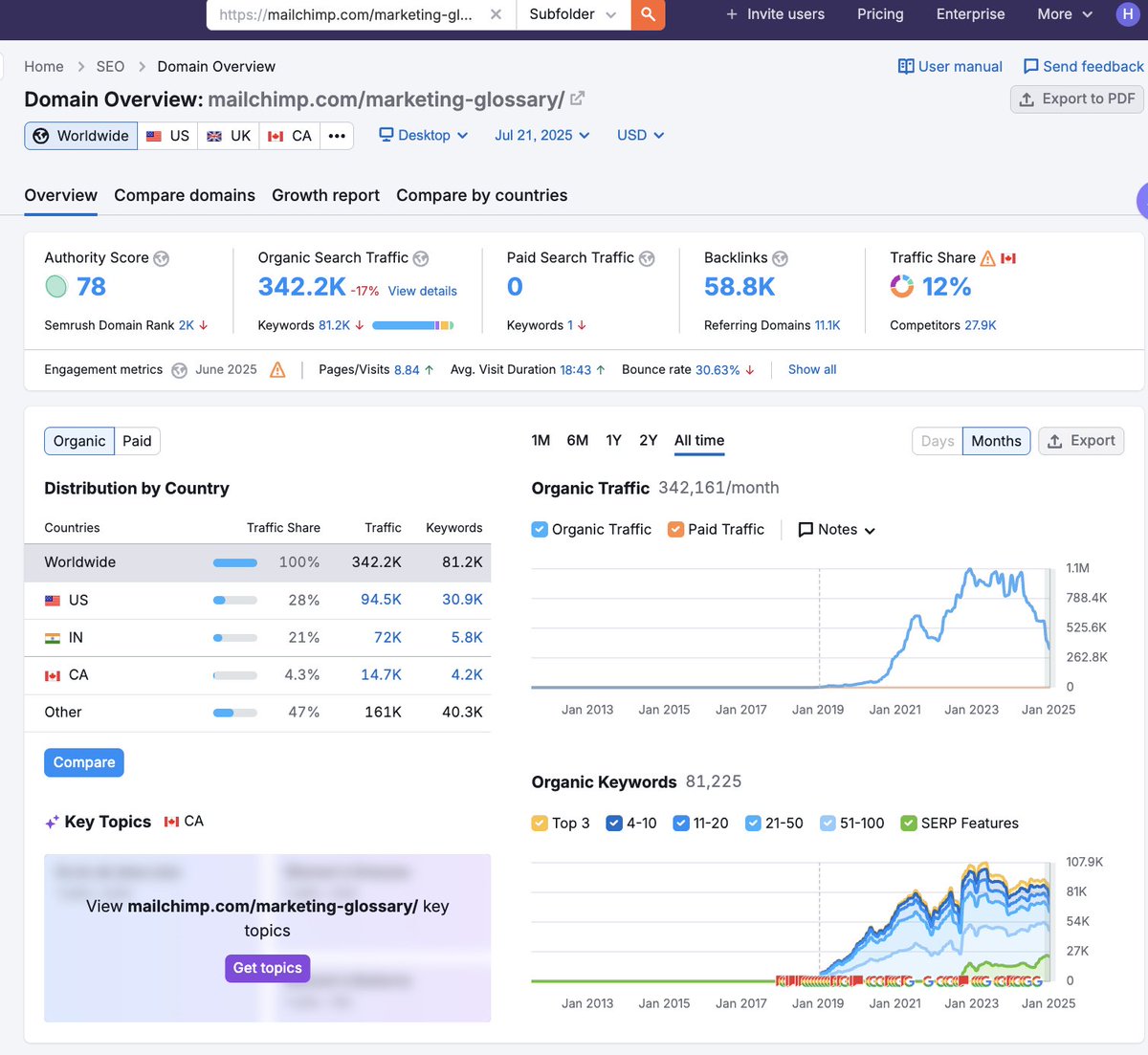Click the Other traffic share bar
Viewport: 1148px width, 1055px height.
tap(235, 713)
